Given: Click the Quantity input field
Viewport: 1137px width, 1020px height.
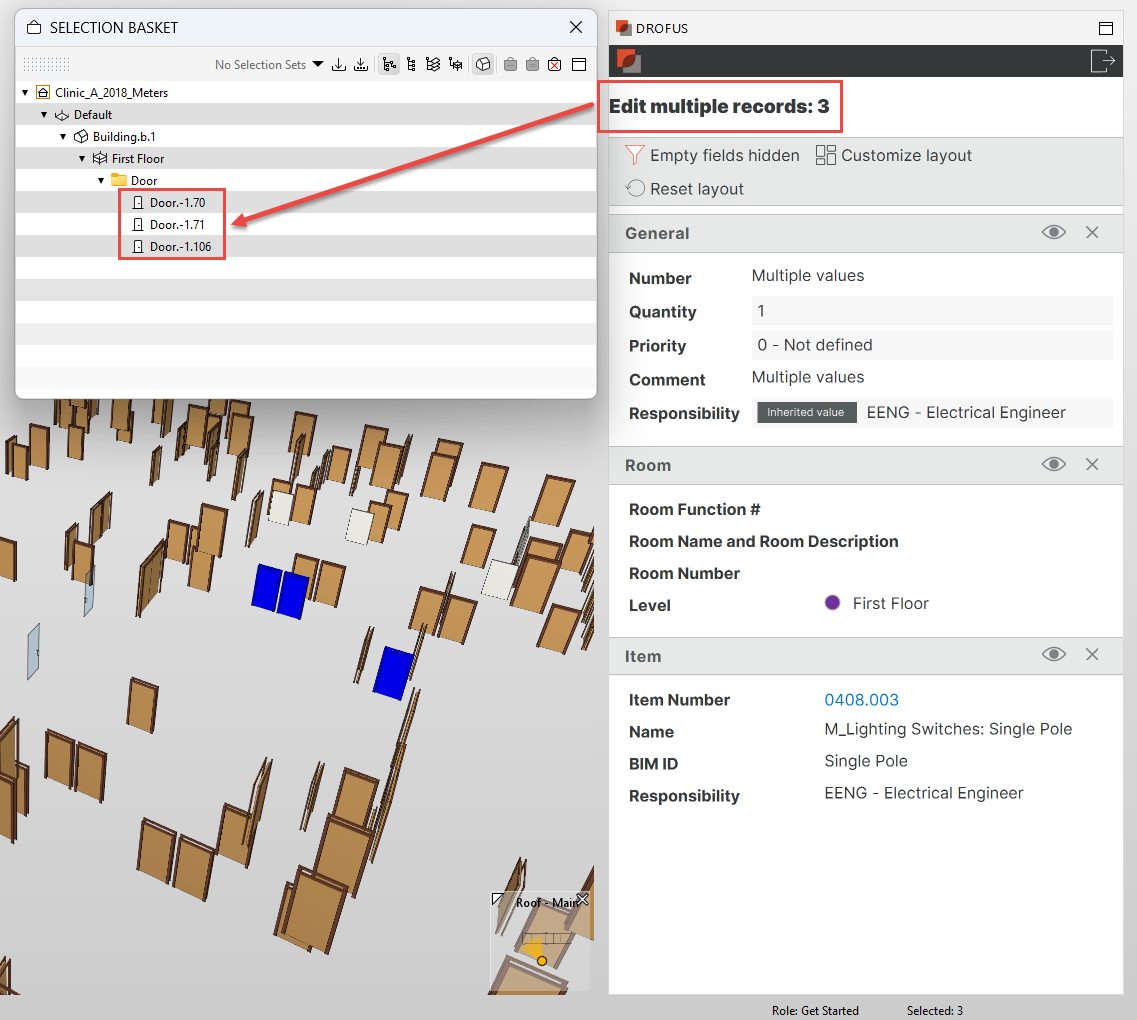Looking at the screenshot, I should 931,311.
